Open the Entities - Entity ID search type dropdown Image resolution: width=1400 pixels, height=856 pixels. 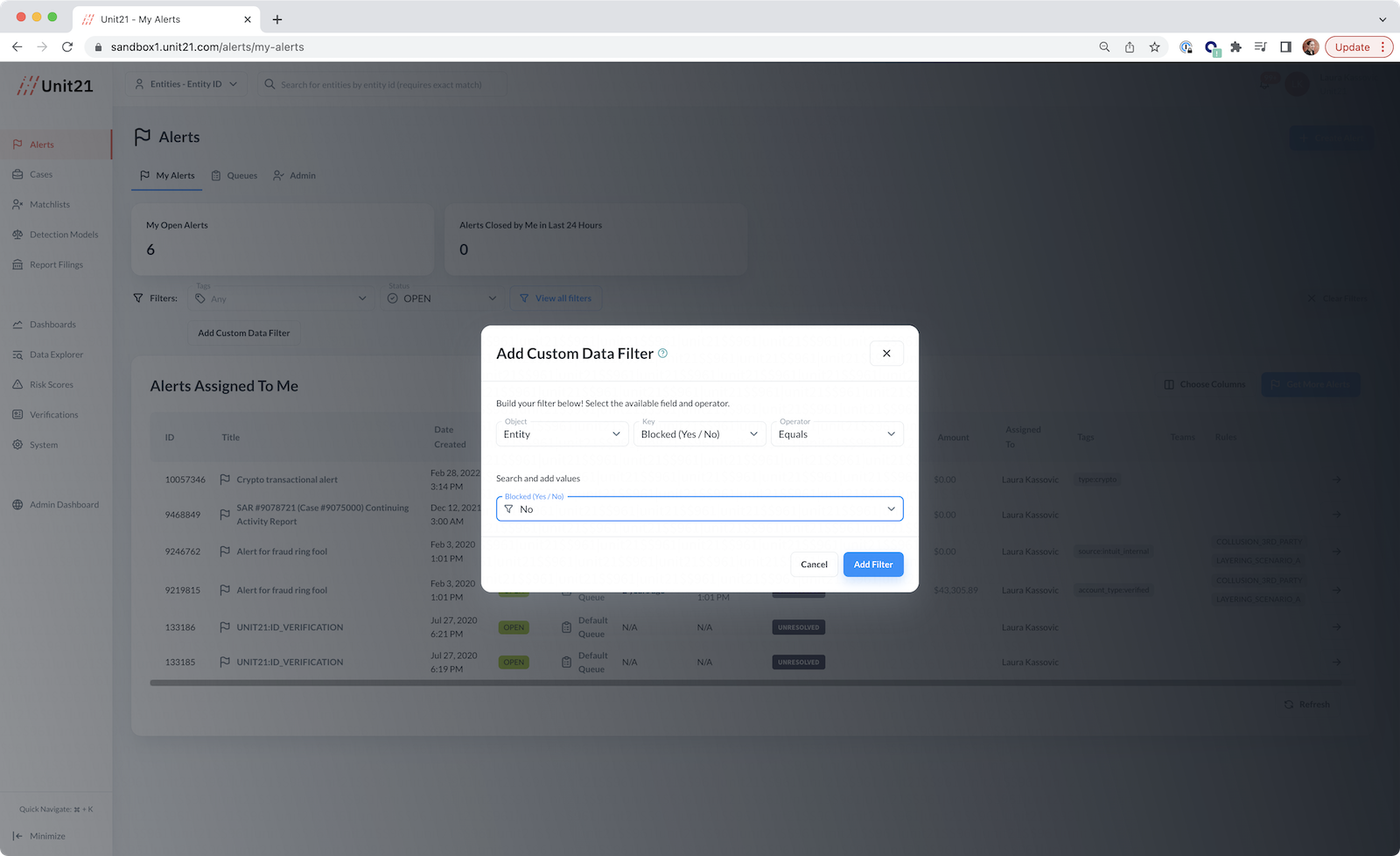(x=186, y=84)
